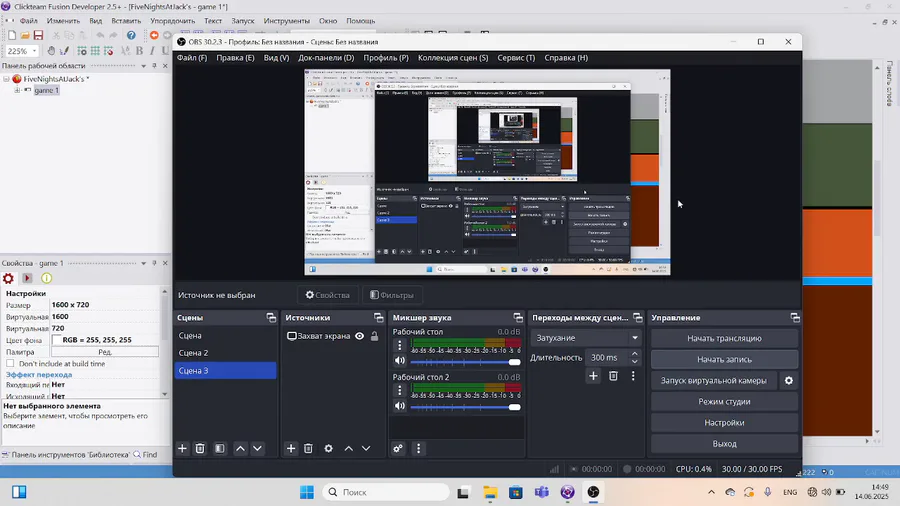Mute Рабочий стол audio speaker
900x506 pixels.
(x=400, y=361)
